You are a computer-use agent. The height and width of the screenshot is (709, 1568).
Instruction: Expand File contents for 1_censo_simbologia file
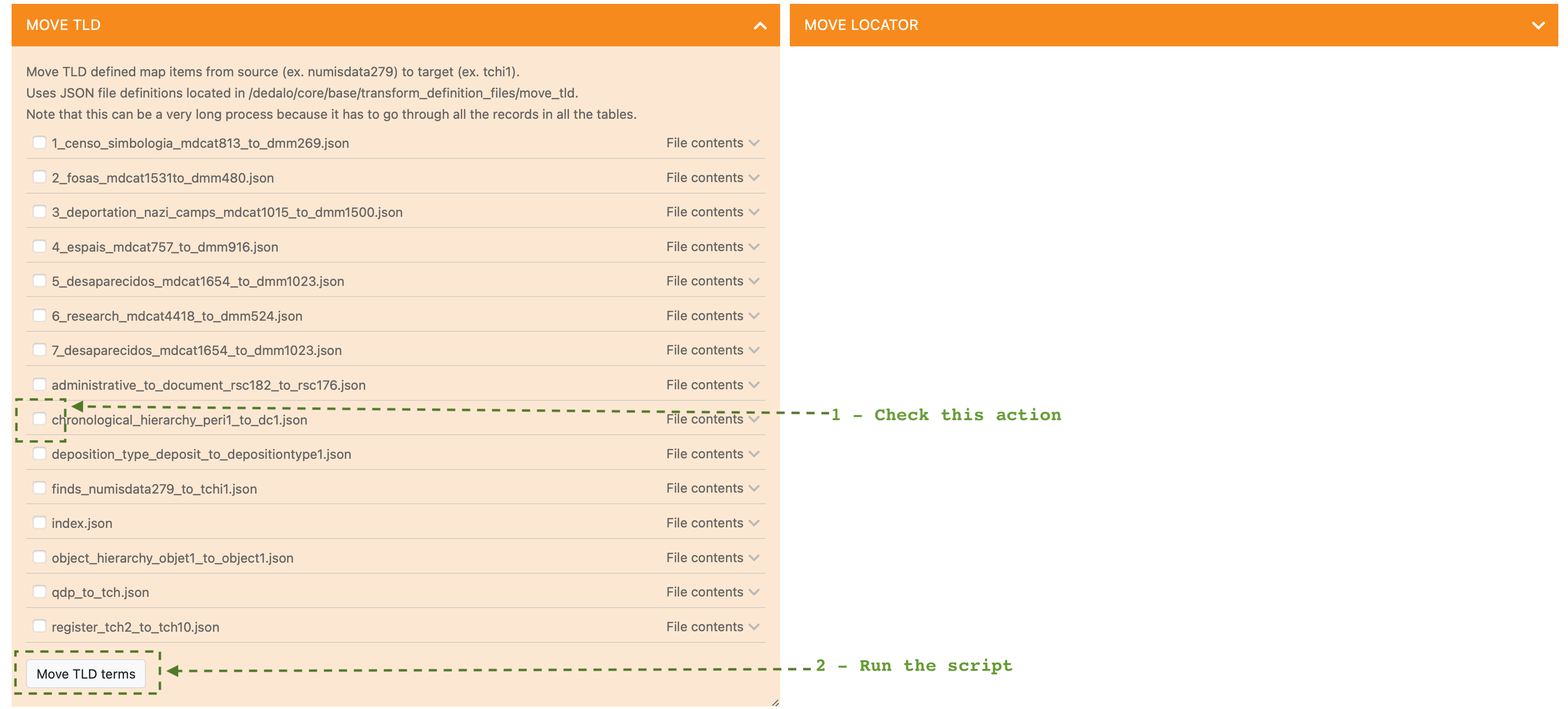tap(713, 143)
